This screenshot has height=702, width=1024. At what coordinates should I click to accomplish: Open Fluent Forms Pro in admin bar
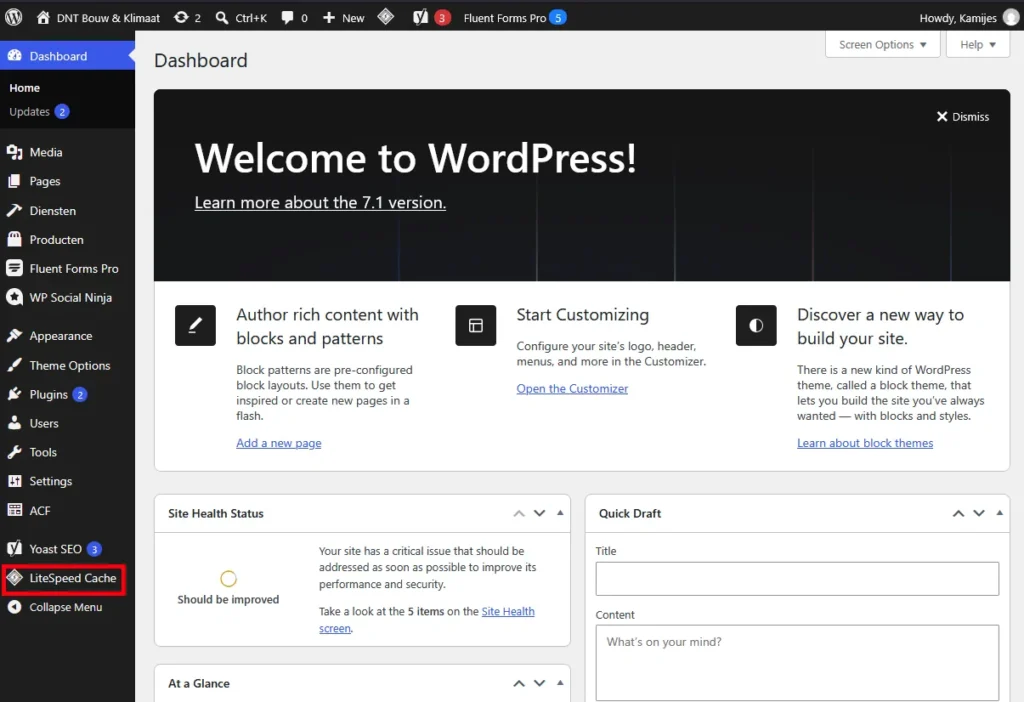coord(515,18)
